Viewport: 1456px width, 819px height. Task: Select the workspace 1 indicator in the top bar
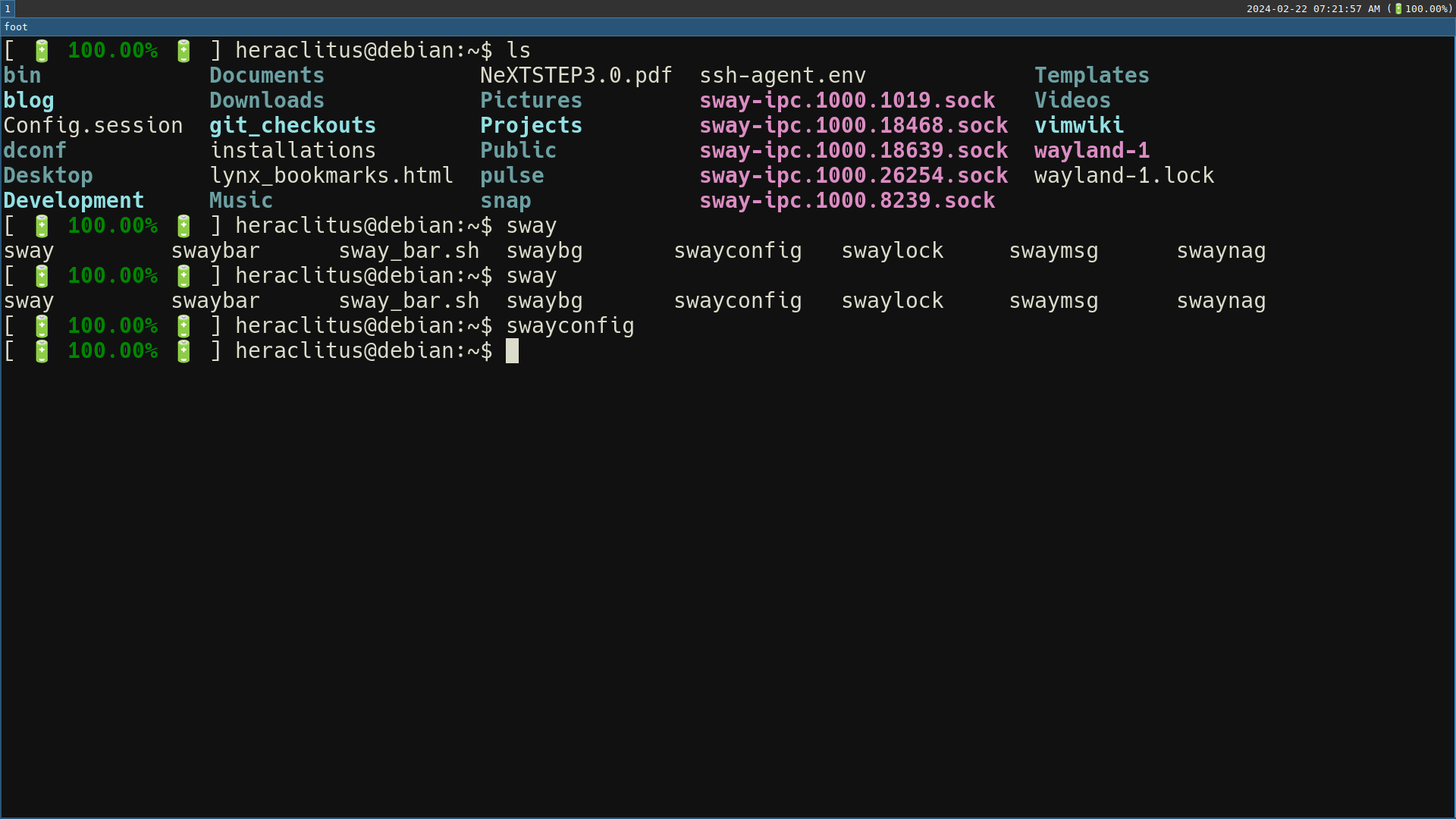tap(8, 9)
